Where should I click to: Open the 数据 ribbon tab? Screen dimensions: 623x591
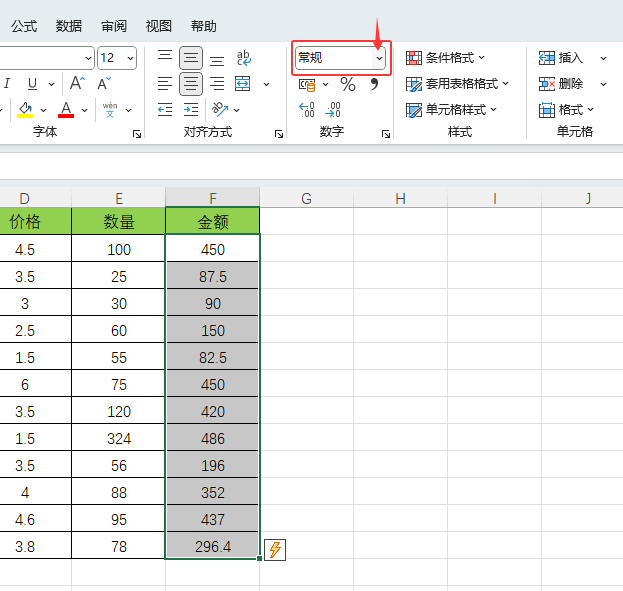tap(69, 26)
